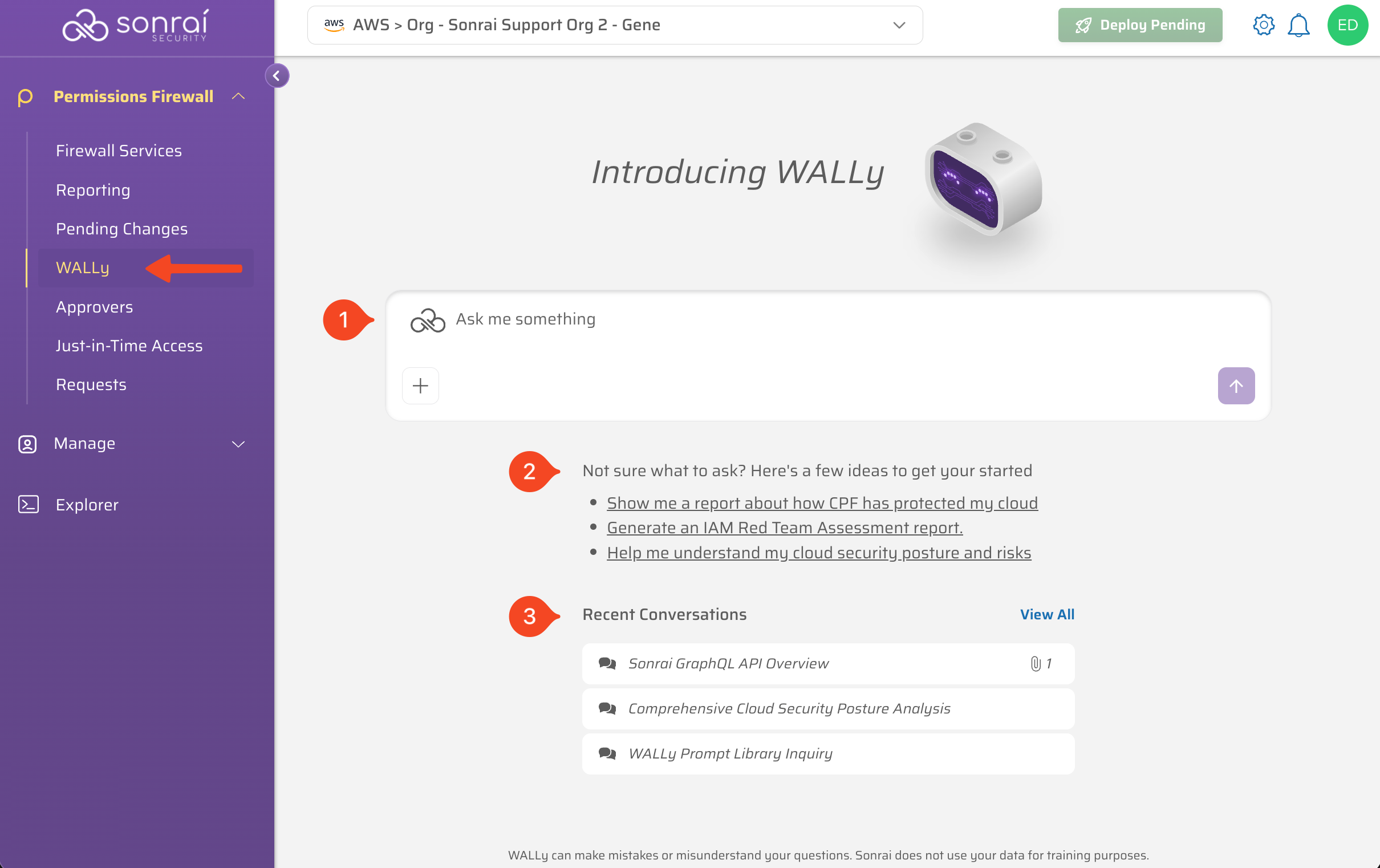Select Just-in-Time Access in sidebar

[129, 346]
